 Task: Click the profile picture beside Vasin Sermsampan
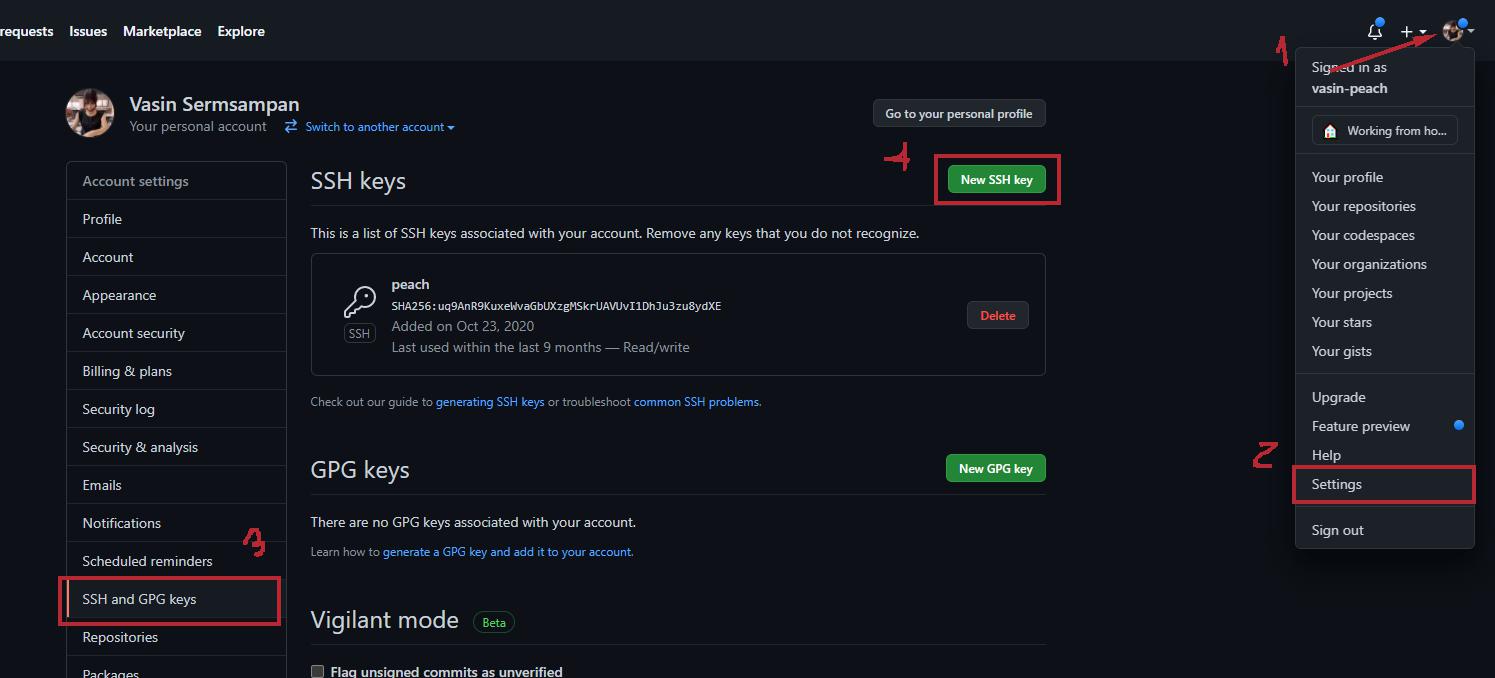(x=90, y=113)
